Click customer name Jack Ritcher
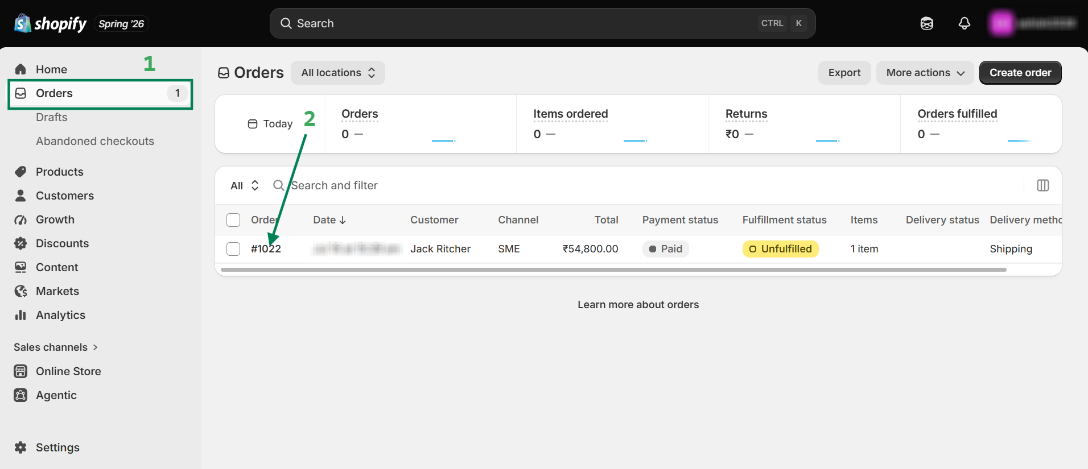Screen dimensions: 1088x469 click(x=441, y=248)
